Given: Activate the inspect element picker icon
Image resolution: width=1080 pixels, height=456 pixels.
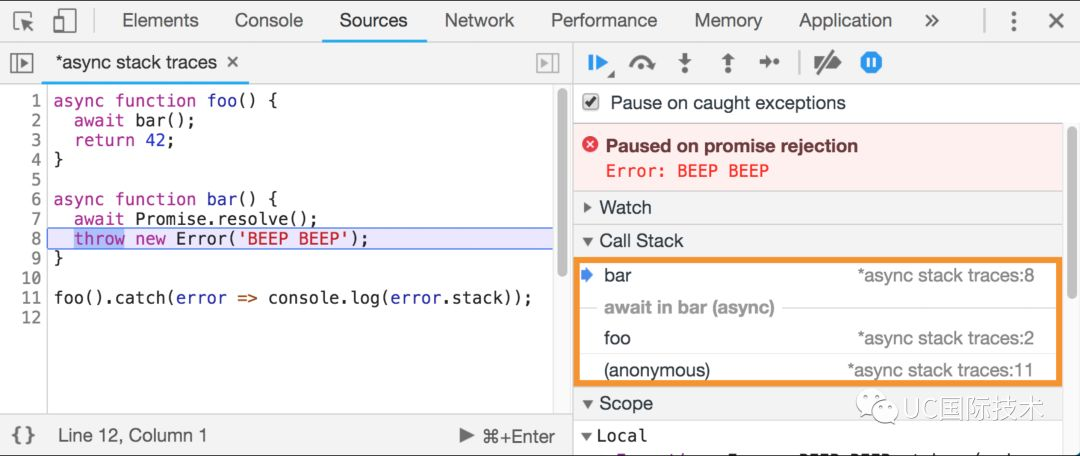Looking at the screenshot, I should [x=24, y=21].
